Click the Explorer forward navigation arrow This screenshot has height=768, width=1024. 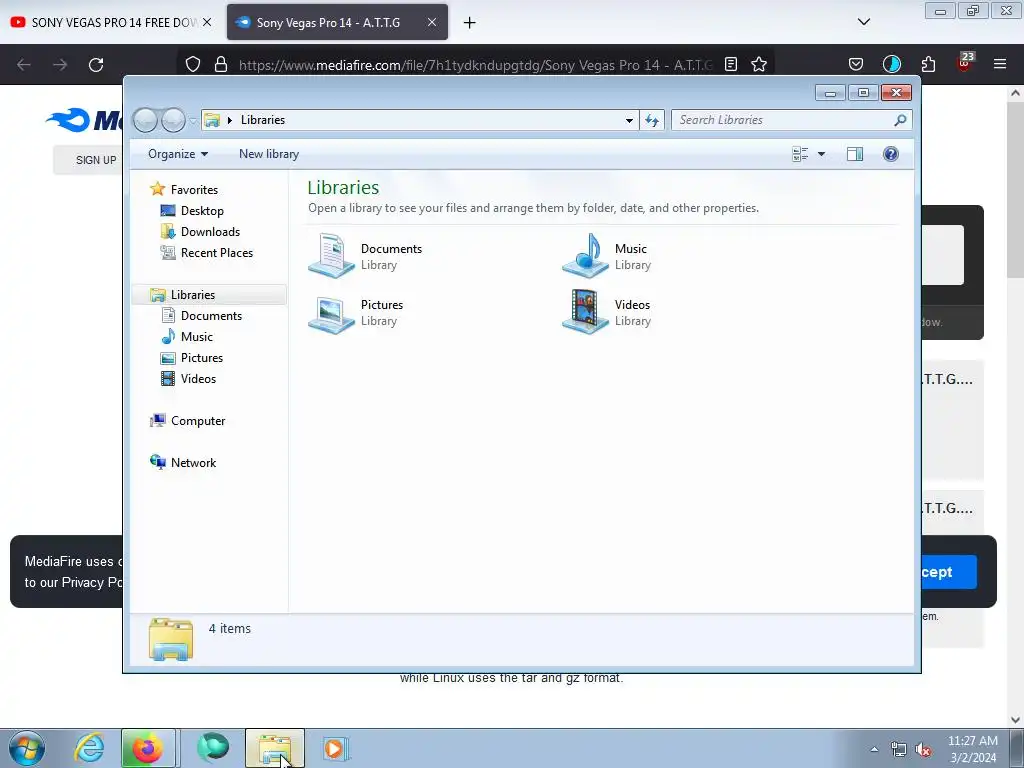pyautogui.click(x=173, y=120)
